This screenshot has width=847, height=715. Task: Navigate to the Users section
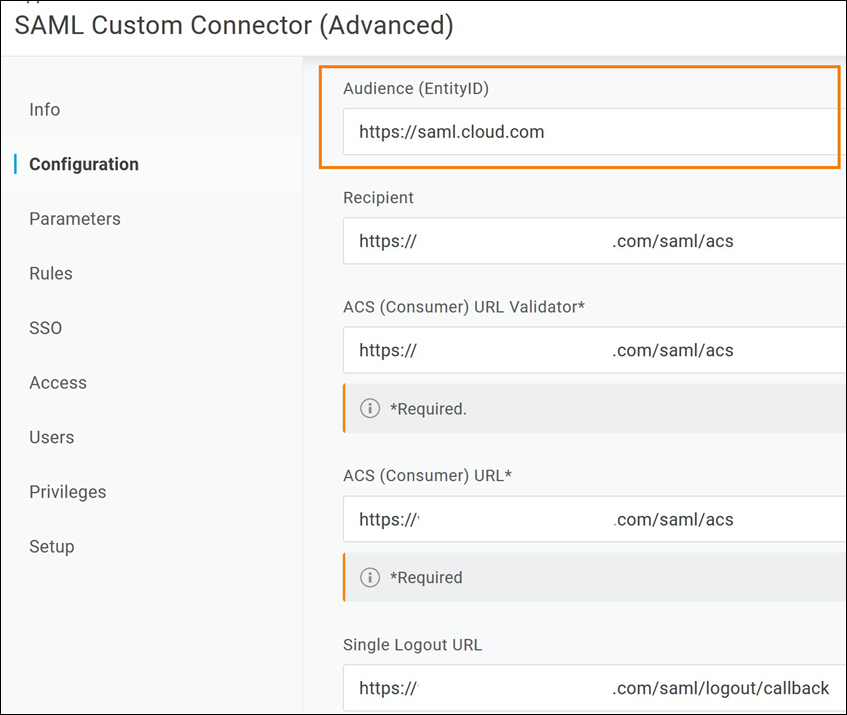52,437
